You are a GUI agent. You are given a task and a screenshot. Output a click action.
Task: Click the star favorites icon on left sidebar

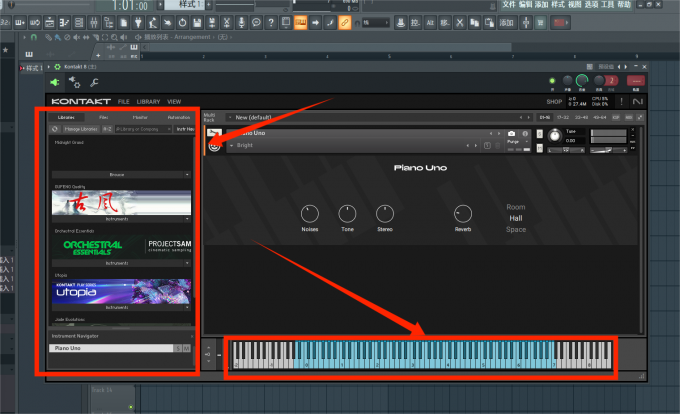point(5,50)
